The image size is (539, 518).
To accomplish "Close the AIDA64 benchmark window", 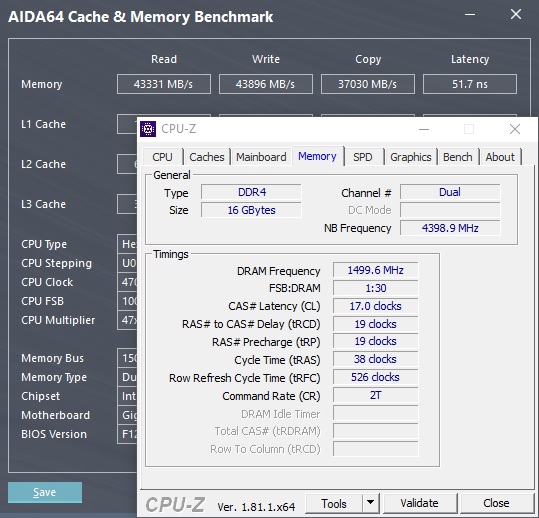I will (516, 14).
